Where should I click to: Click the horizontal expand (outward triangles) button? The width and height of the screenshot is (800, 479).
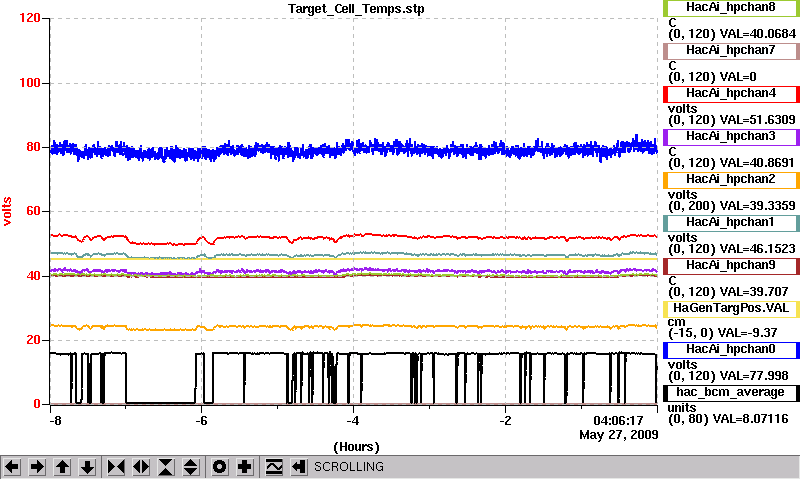pos(141,467)
